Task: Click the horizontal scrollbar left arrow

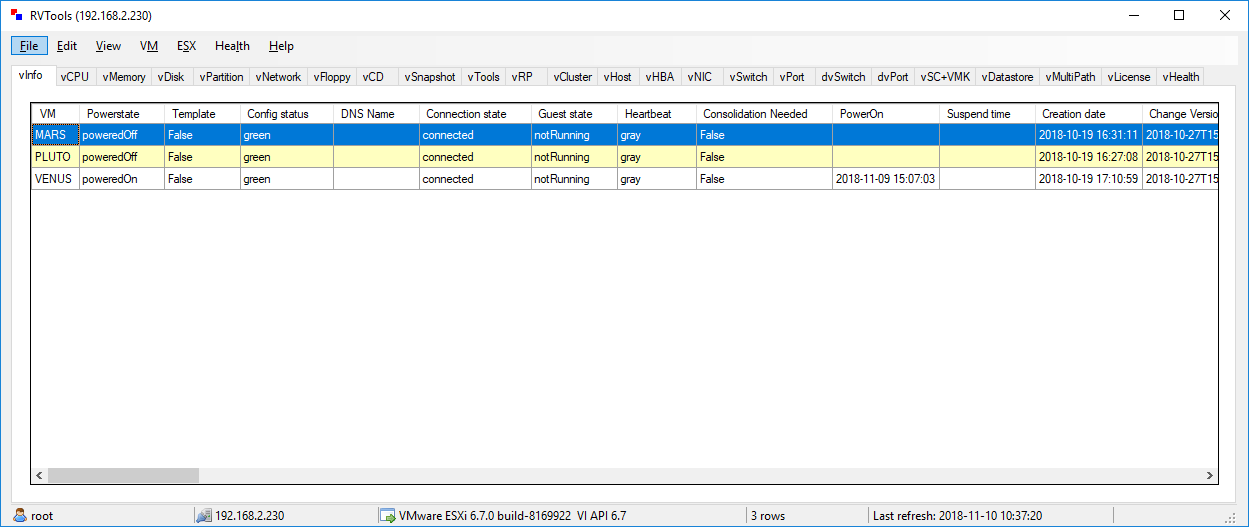Action: [x=41, y=476]
